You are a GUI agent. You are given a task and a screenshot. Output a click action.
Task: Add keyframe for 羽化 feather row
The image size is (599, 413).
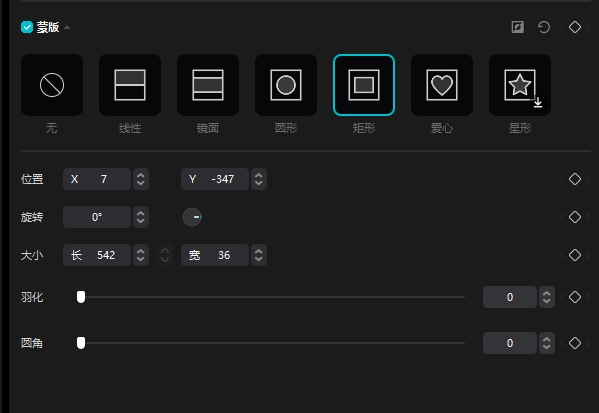pos(575,297)
